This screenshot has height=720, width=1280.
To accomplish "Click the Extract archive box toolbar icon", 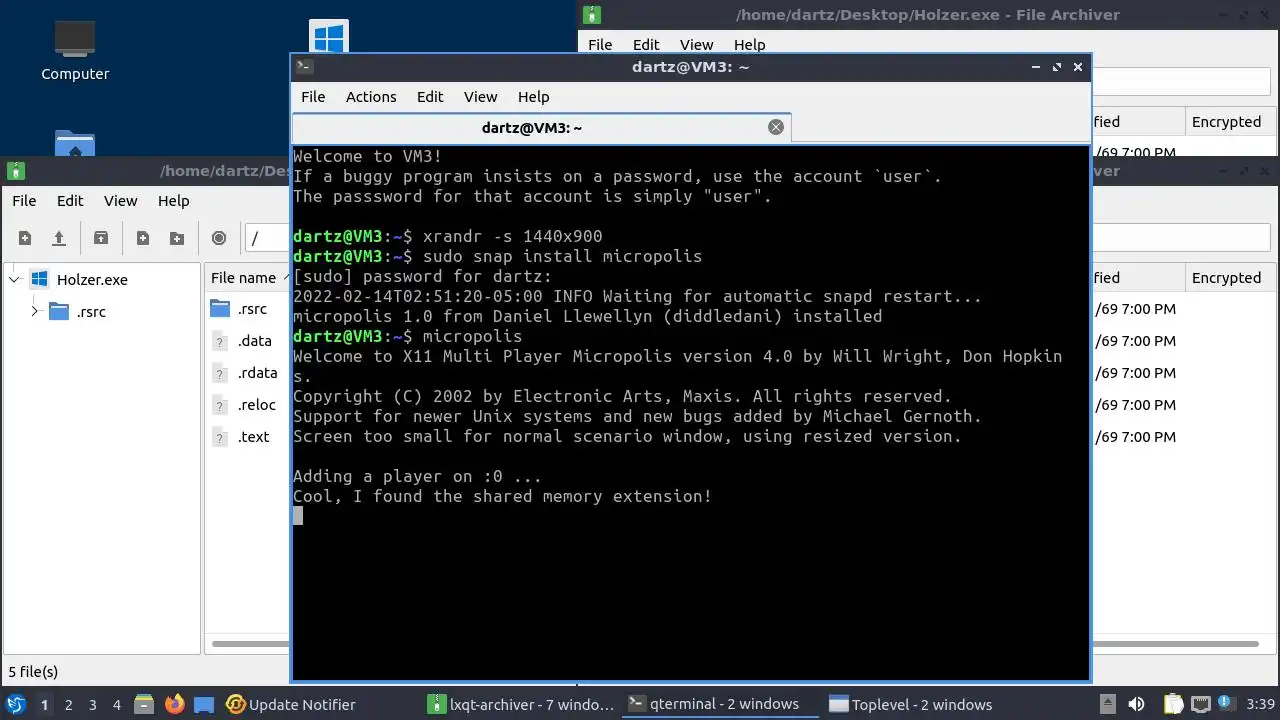I will [101, 238].
